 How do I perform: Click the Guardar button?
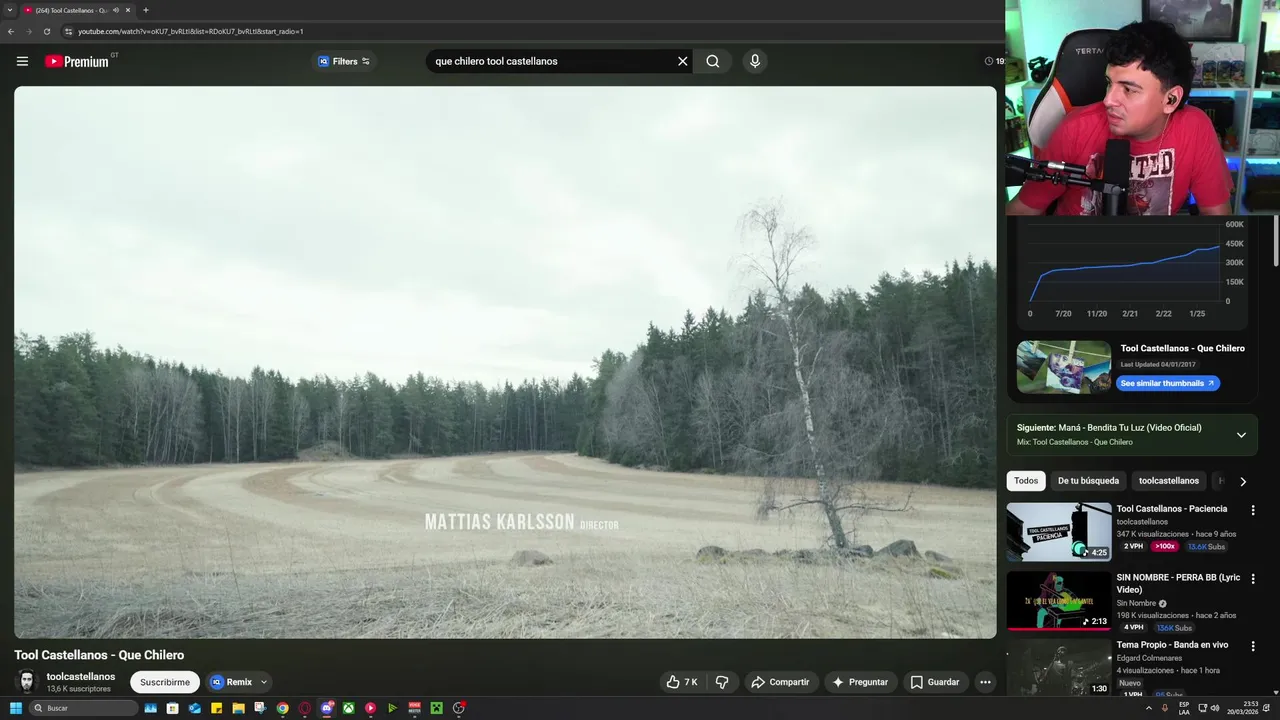tap(935, 682)
